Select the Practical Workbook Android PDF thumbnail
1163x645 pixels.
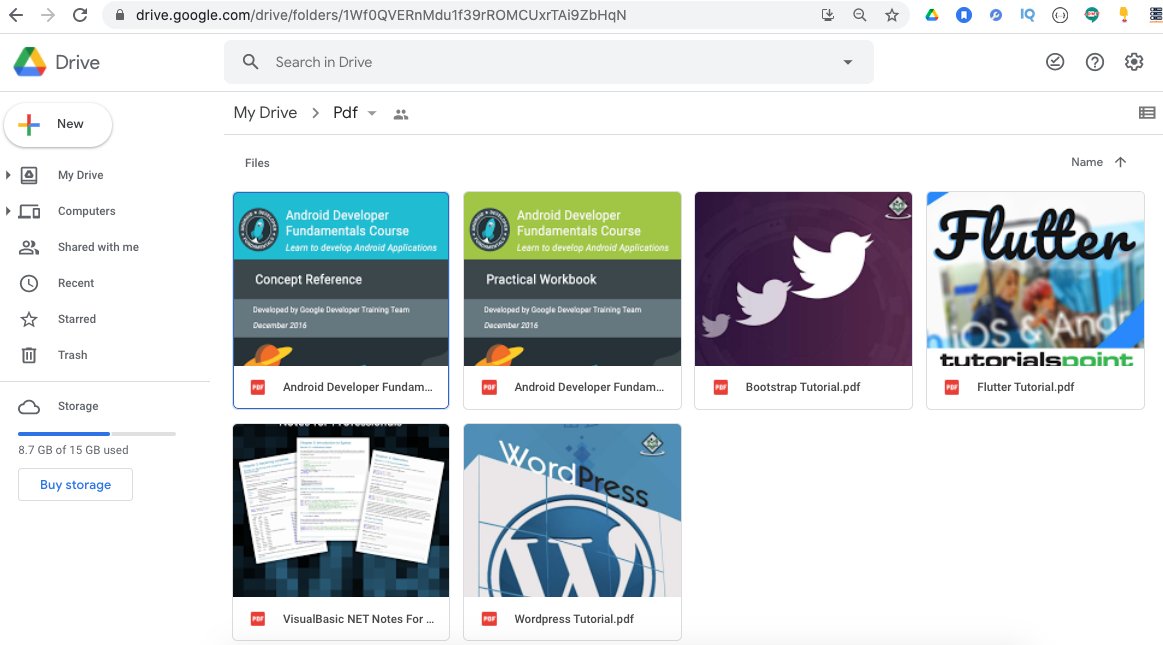tap(573, 280)
